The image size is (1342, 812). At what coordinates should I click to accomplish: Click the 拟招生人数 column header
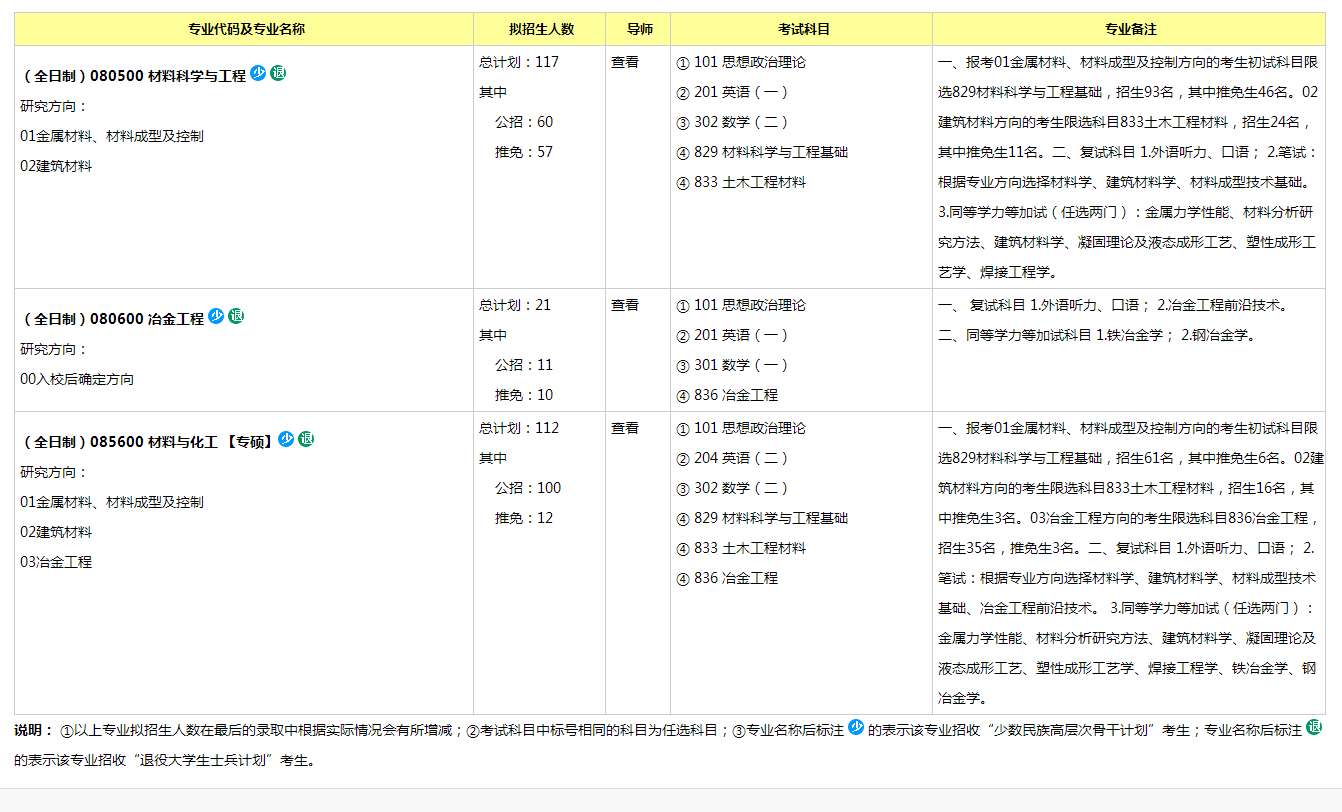541,29
